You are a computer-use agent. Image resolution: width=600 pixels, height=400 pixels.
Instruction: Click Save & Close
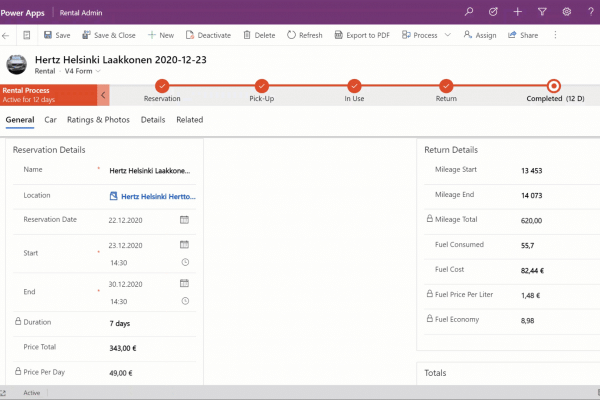[x=109, y=35]
